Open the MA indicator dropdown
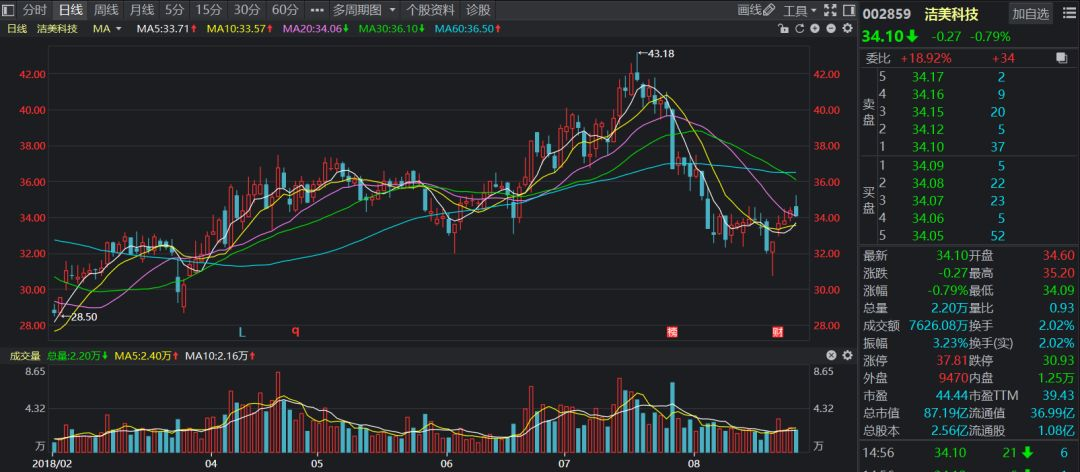The height and width of the screenshot is (472, 1080). tap(107, 28)
